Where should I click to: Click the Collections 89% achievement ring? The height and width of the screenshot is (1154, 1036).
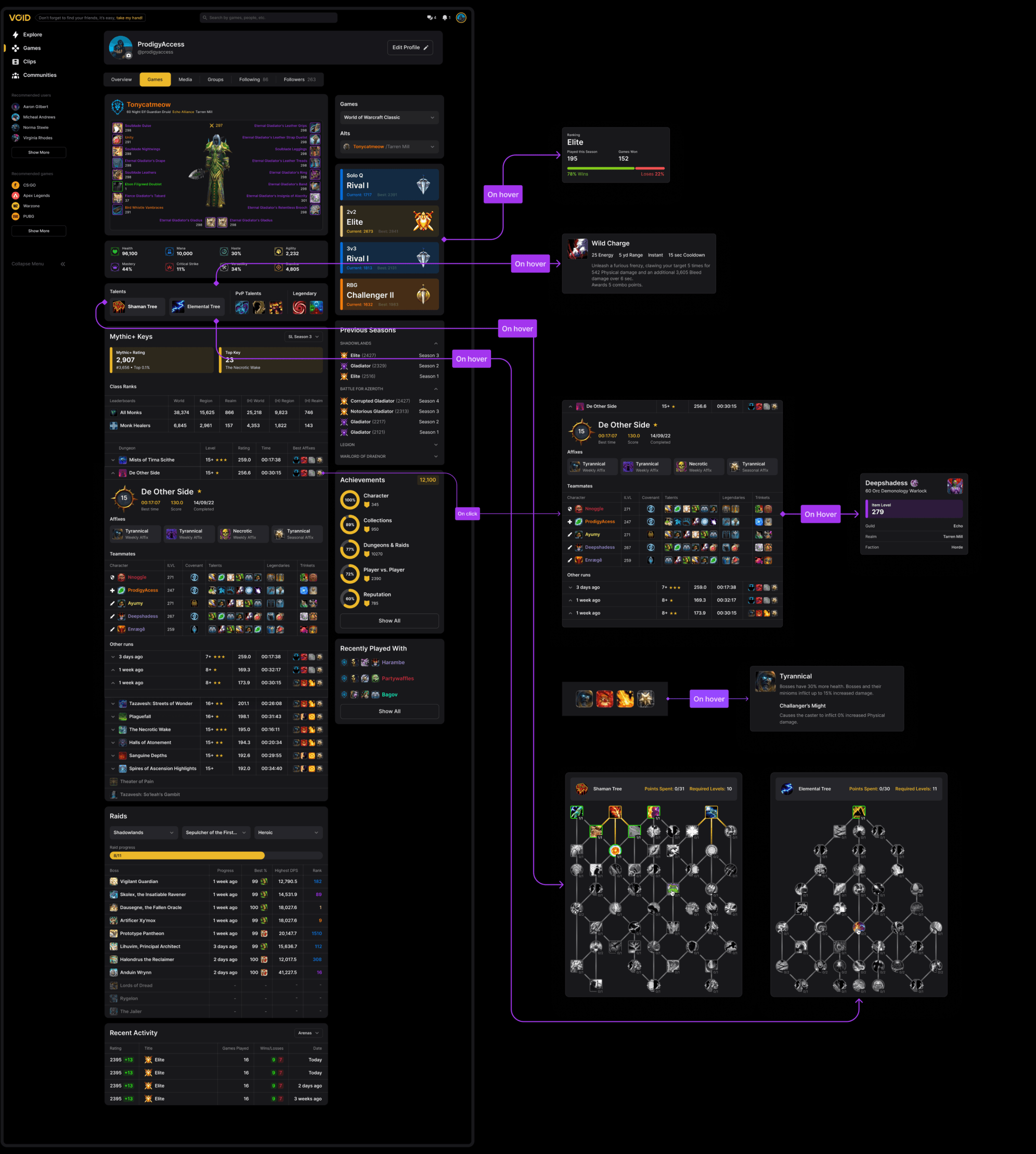[x=350, y=524]
